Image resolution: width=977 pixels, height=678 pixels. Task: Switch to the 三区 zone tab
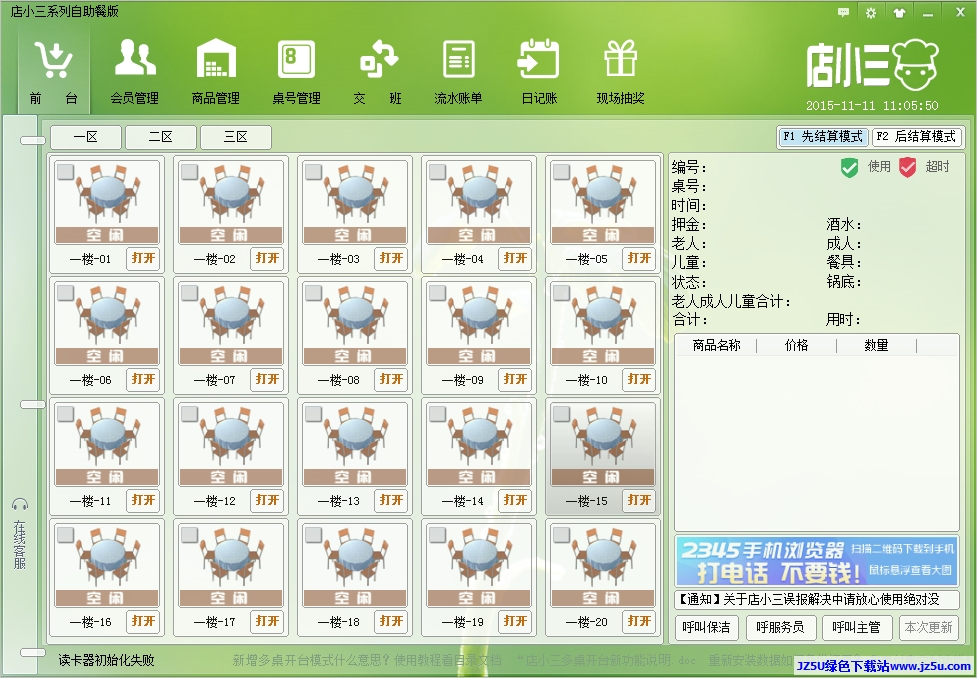point(235,137)
